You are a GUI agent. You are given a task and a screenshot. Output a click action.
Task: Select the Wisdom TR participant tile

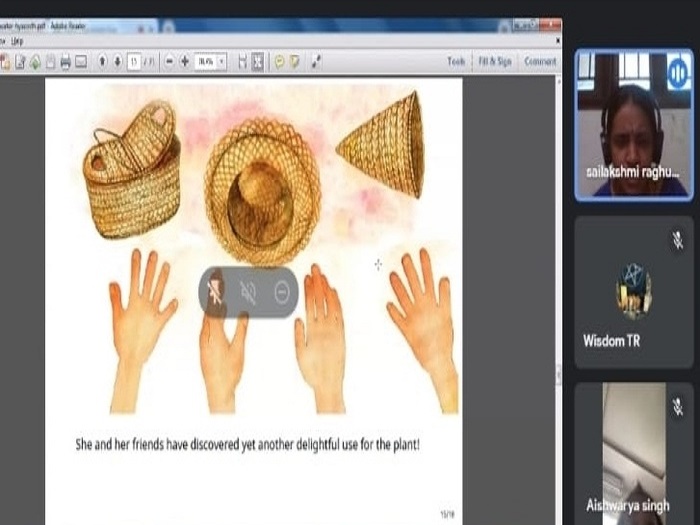click(x=633, y=292)
